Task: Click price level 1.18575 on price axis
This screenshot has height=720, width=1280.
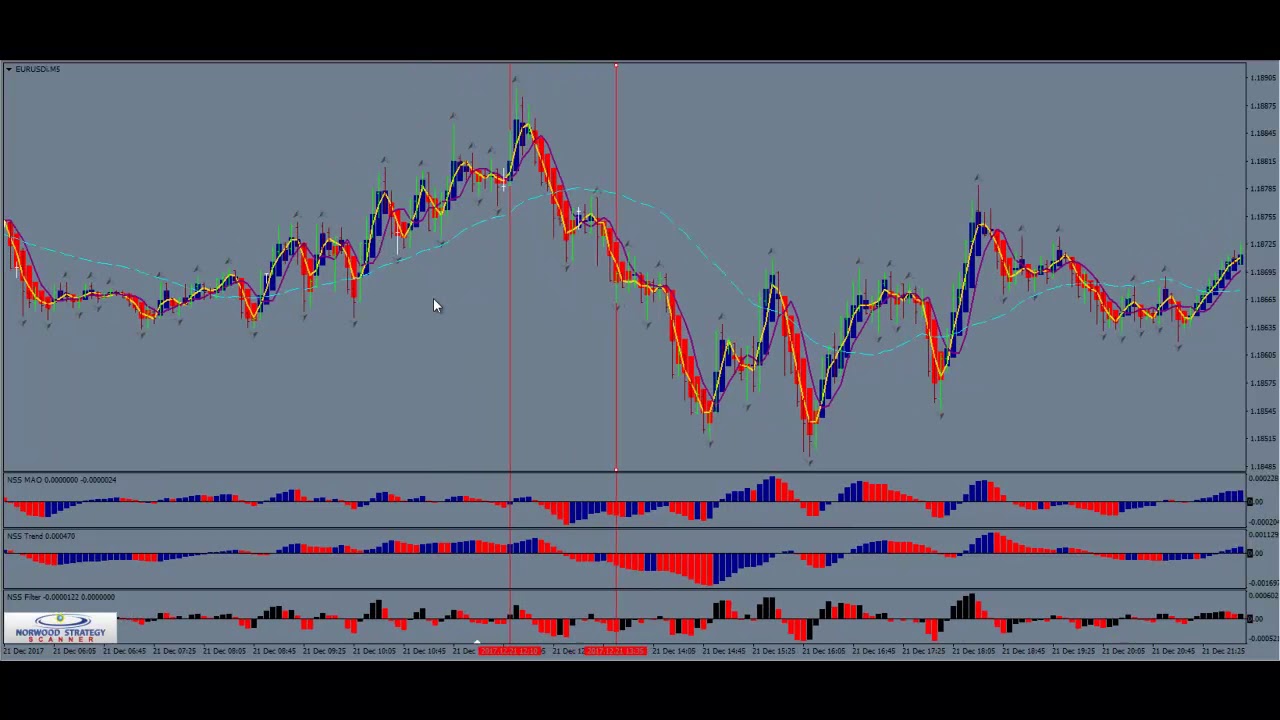Action: [1264, 383]
